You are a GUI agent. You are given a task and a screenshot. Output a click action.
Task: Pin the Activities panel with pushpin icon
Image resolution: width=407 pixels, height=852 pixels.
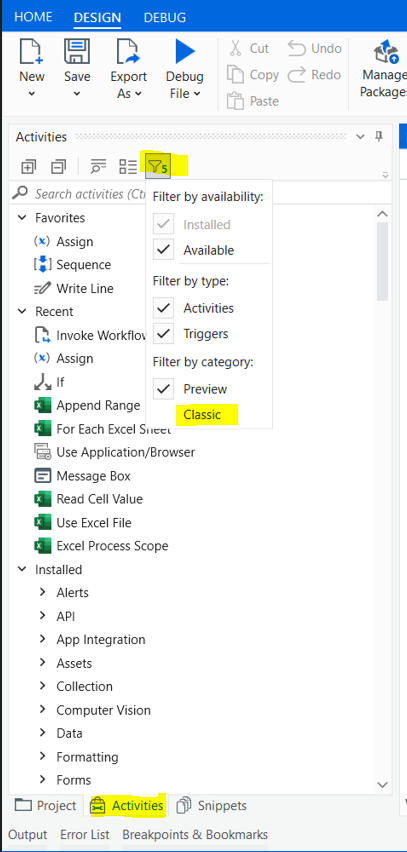(x=379, y=137)
